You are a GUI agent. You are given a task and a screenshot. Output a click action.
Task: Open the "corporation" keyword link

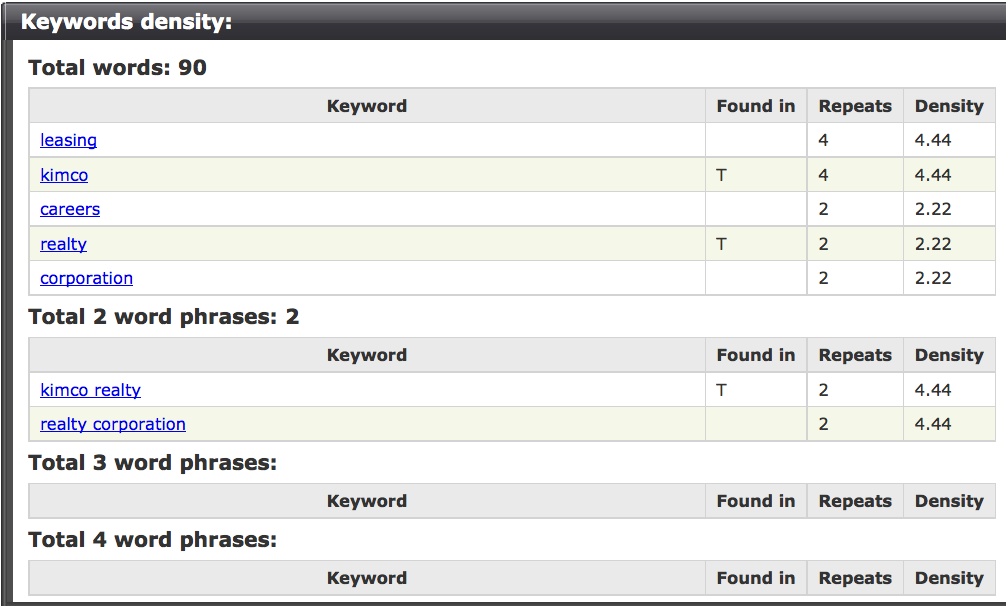[x=86, y=278]
